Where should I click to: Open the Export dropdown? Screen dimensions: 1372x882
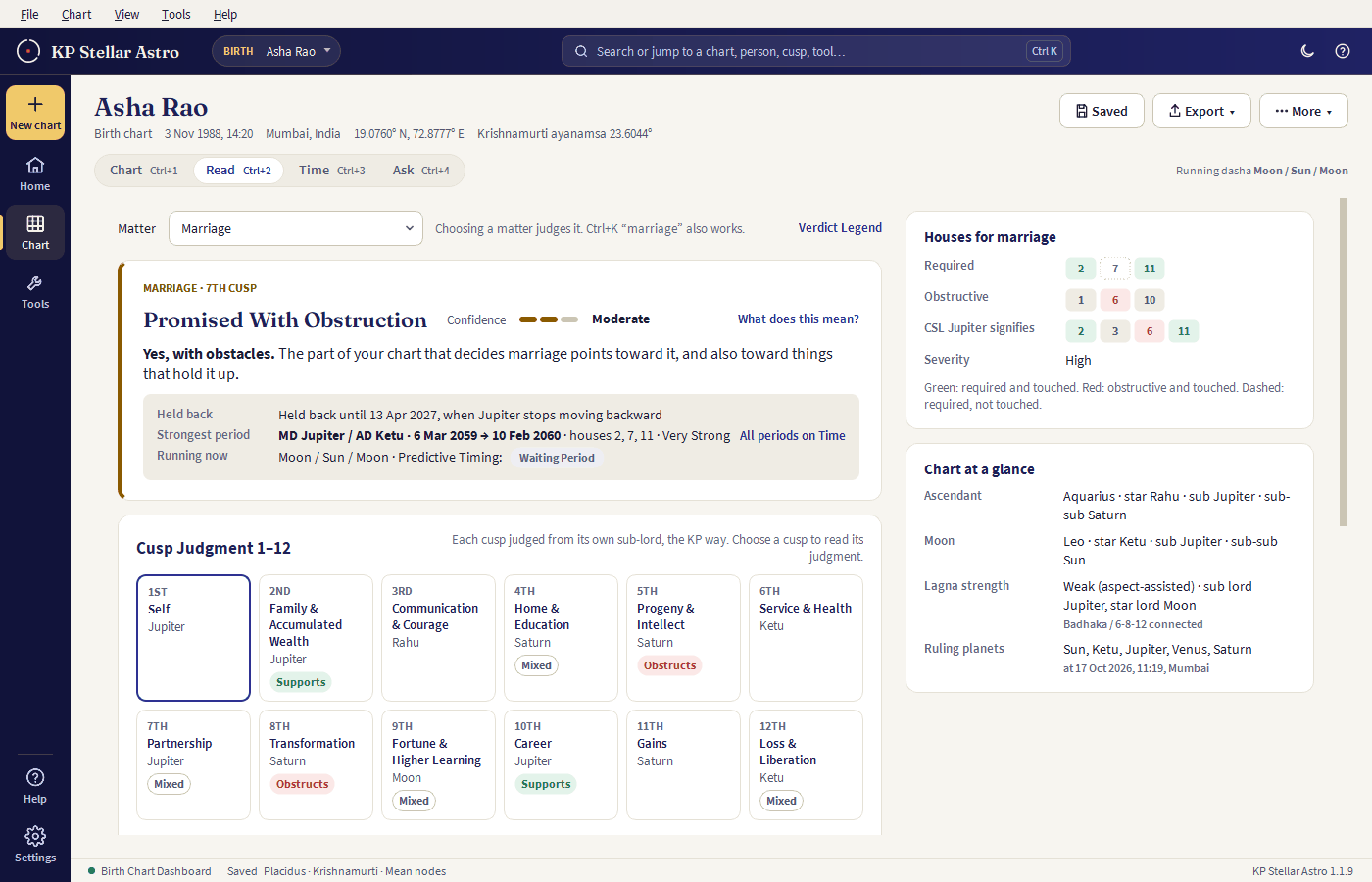click(1201, 111)
